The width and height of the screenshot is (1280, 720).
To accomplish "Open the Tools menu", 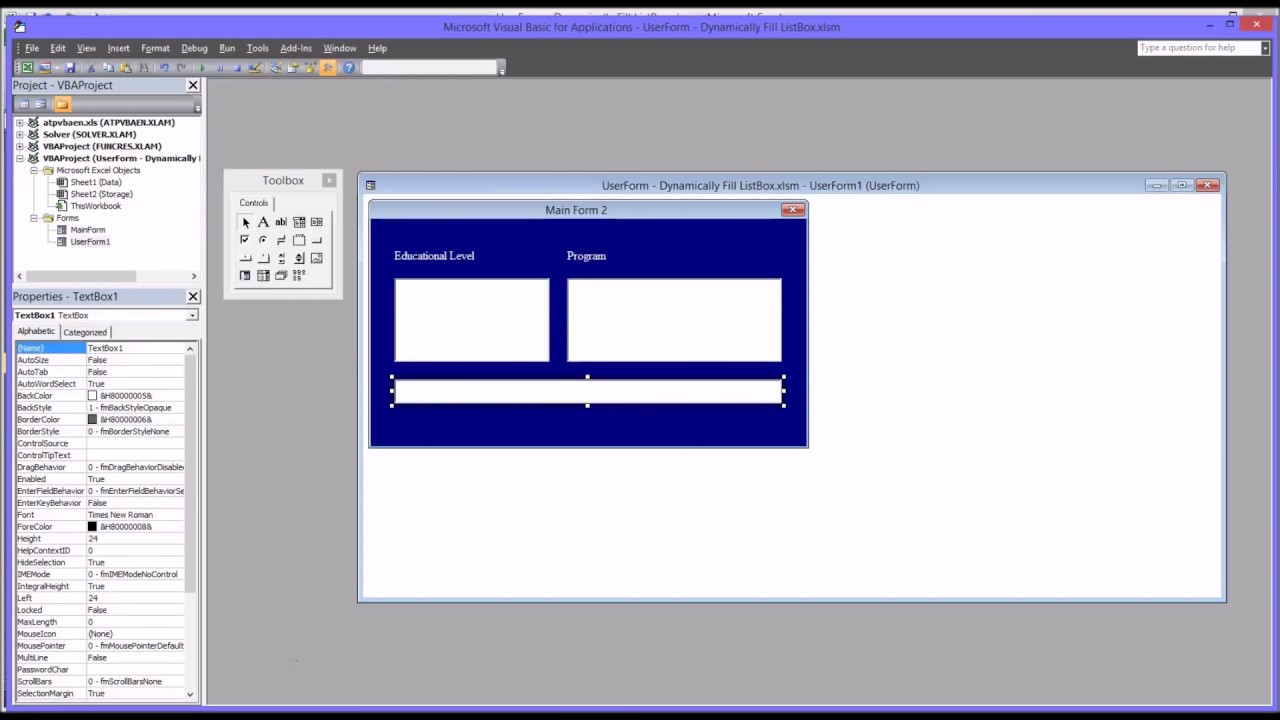I will pos(257,48).
